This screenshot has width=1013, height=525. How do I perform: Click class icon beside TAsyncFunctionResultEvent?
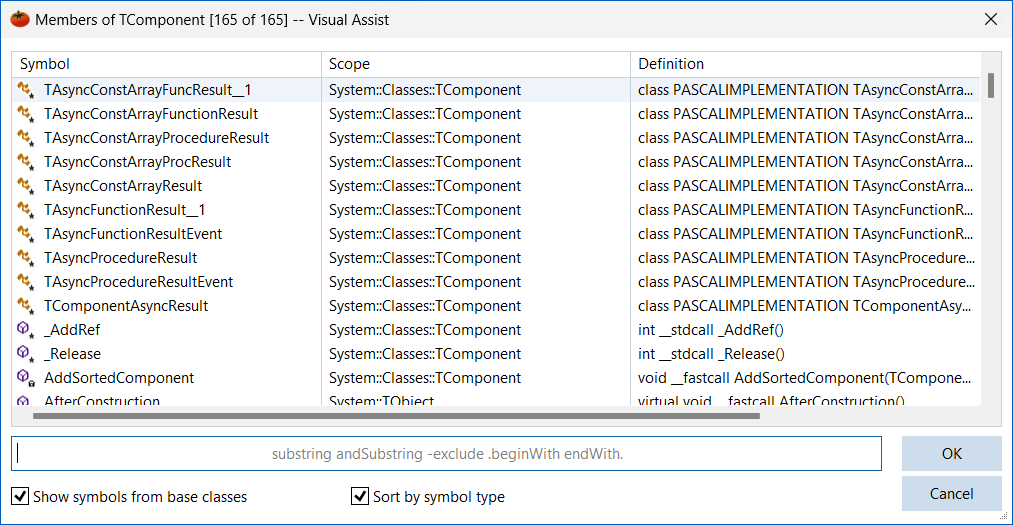point(25,233)
